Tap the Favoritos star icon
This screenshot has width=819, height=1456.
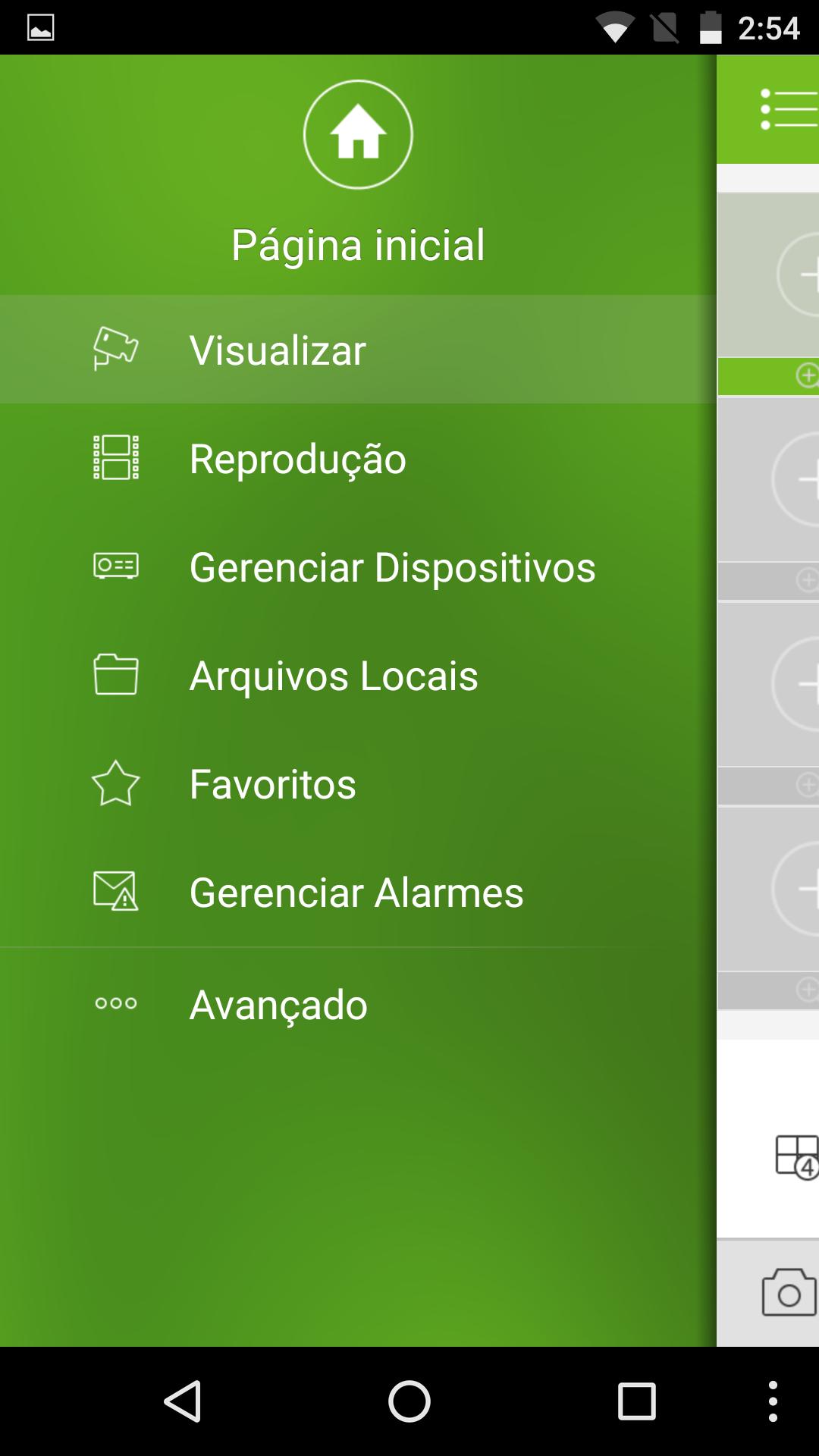115,783
